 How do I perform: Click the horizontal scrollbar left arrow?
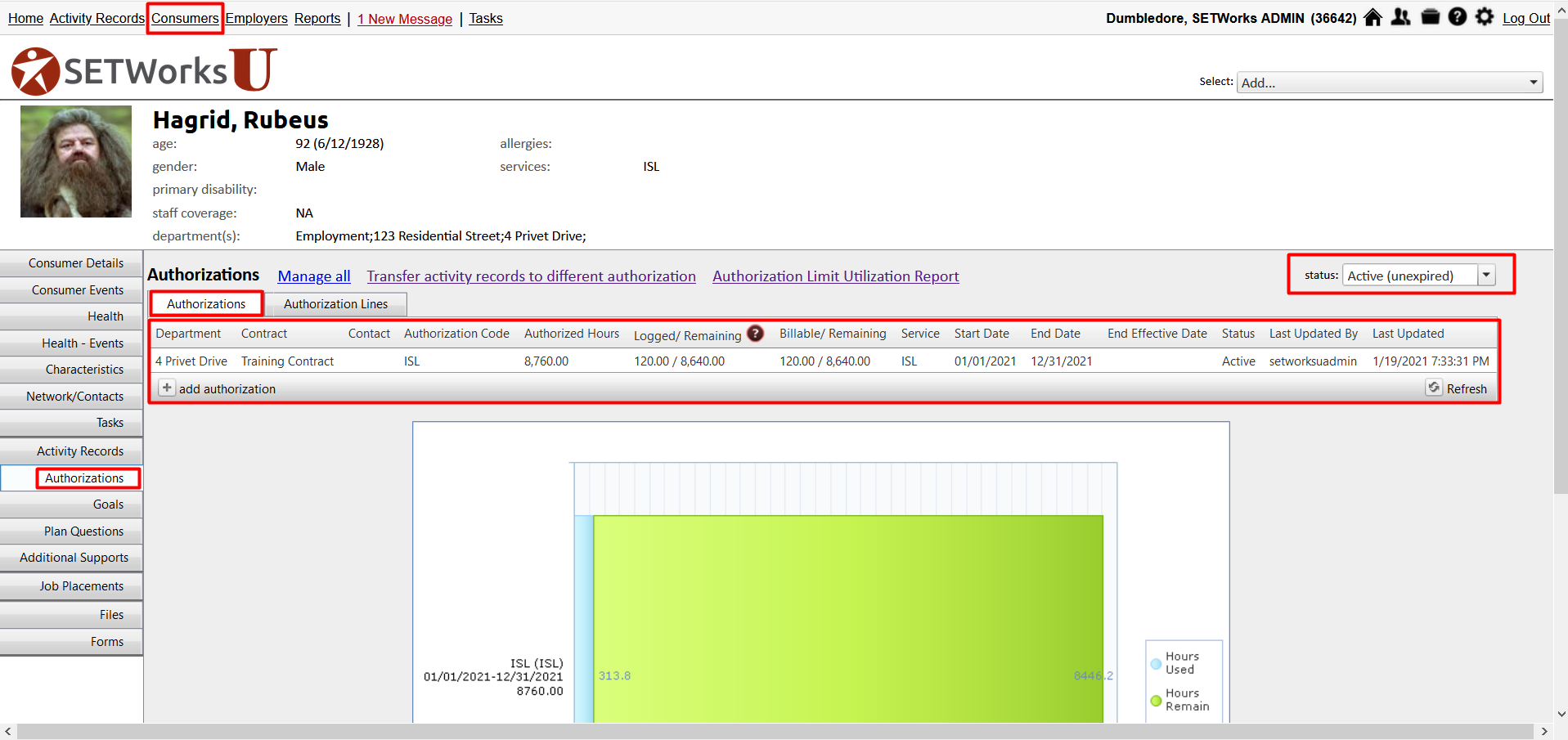click(8, 731)
